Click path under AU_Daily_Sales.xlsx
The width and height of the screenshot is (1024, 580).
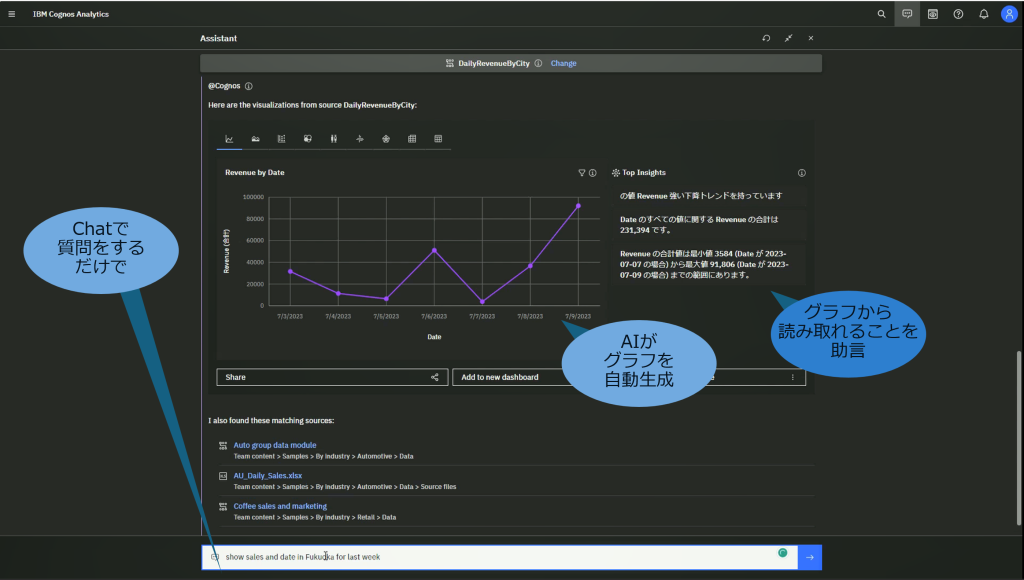point(345,487)
